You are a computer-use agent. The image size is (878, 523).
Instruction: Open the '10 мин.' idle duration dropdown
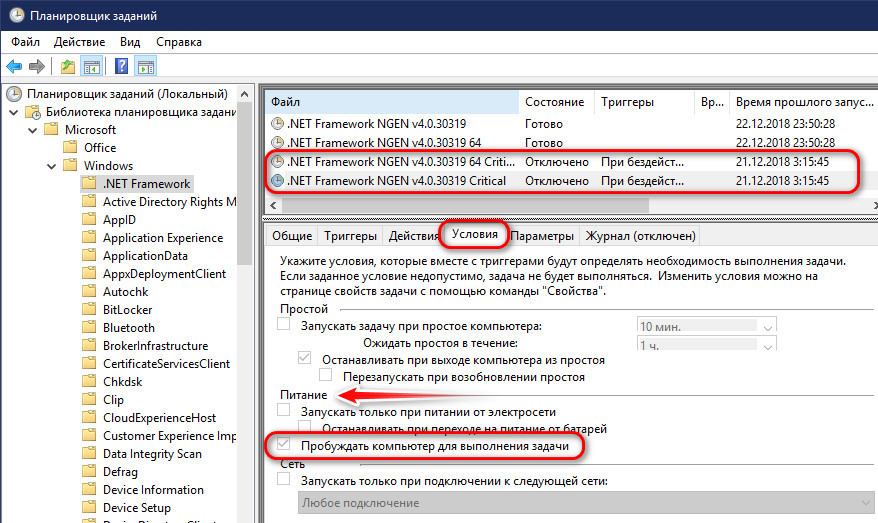[767, 327]
